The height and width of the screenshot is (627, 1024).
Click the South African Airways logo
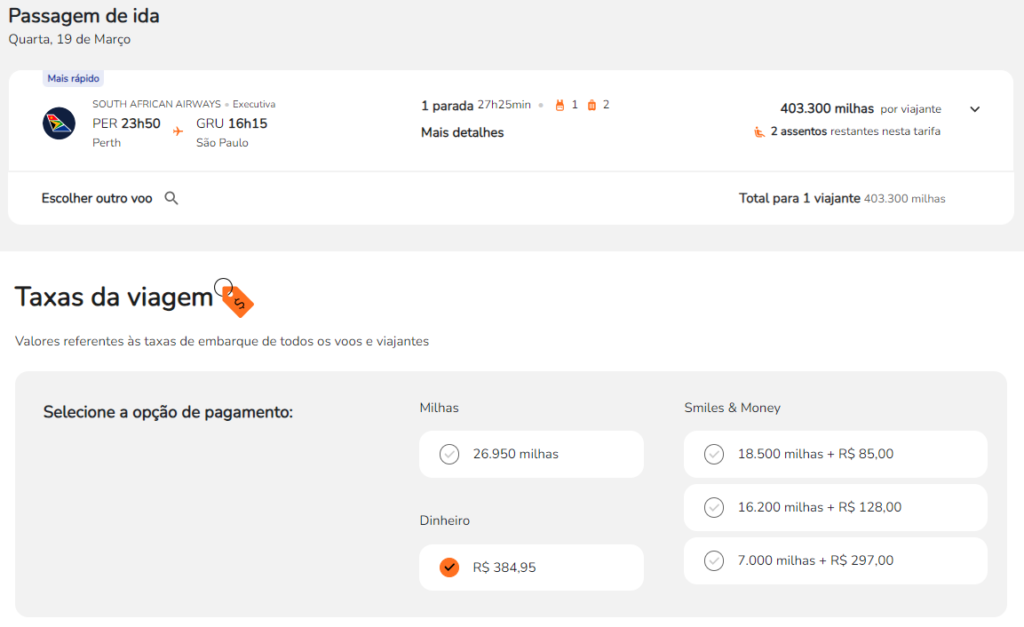click(x=59, y=123)
